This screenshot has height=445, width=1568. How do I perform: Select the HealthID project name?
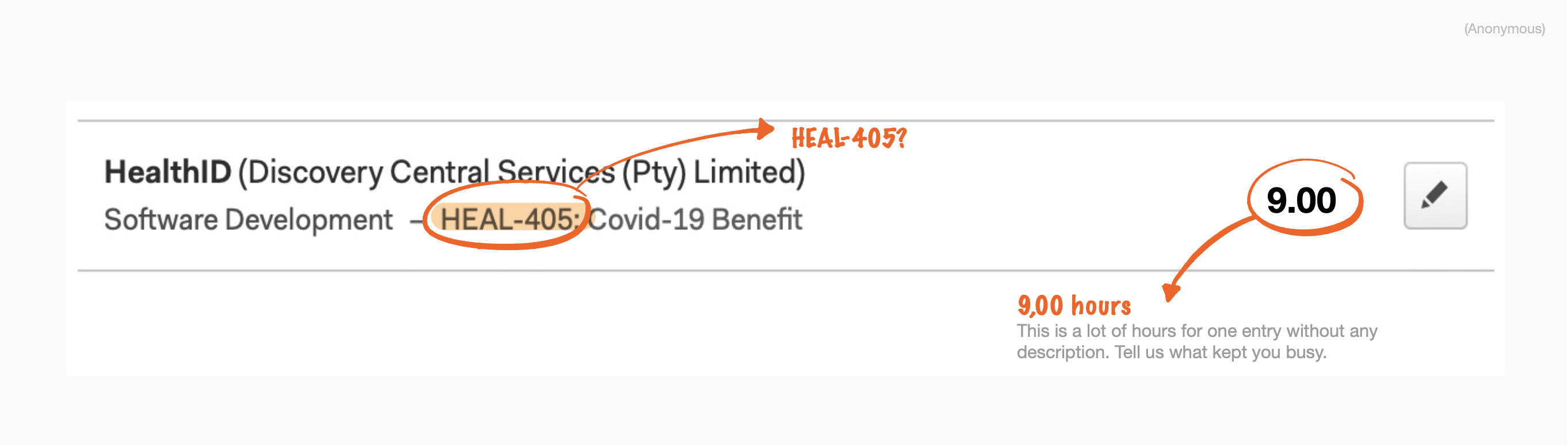(168, 172)
